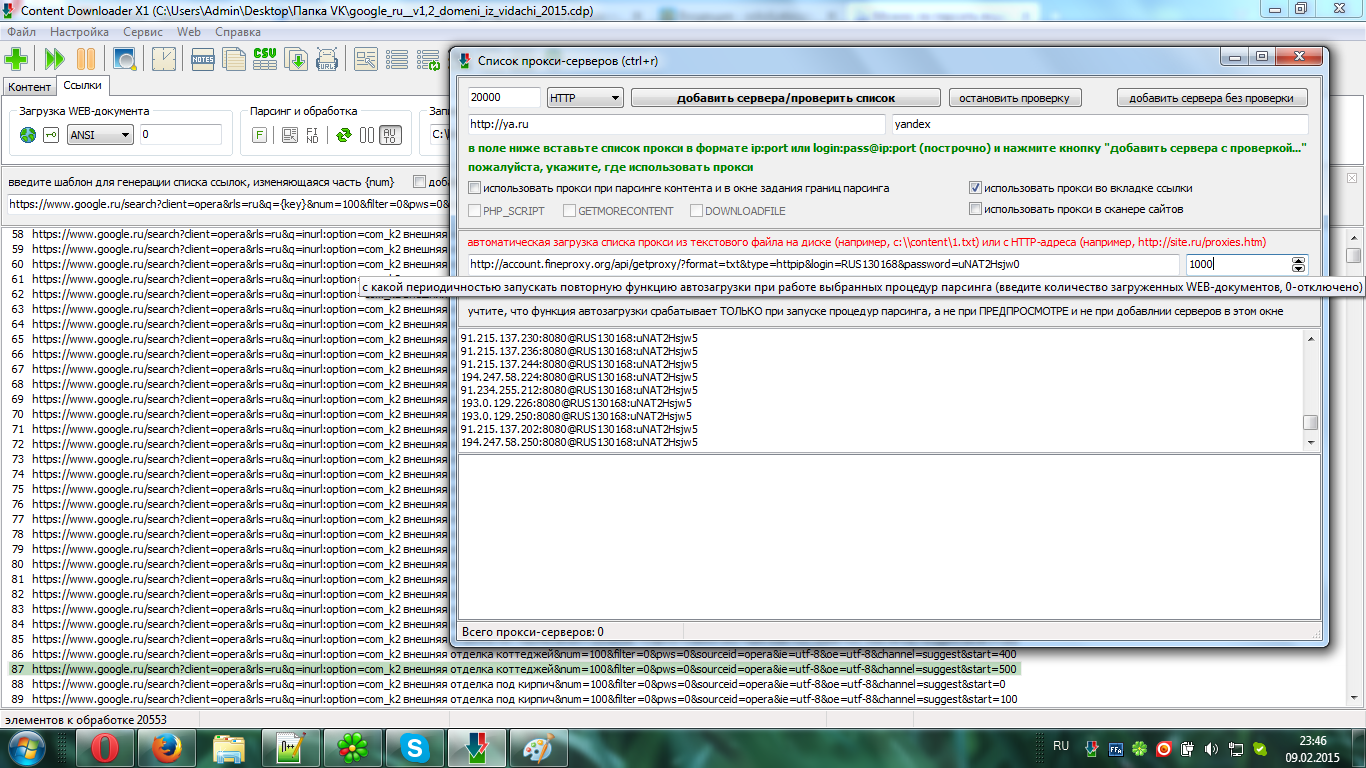
Task: Open the scheduler clock icon
Action: (x=163, y=59)
